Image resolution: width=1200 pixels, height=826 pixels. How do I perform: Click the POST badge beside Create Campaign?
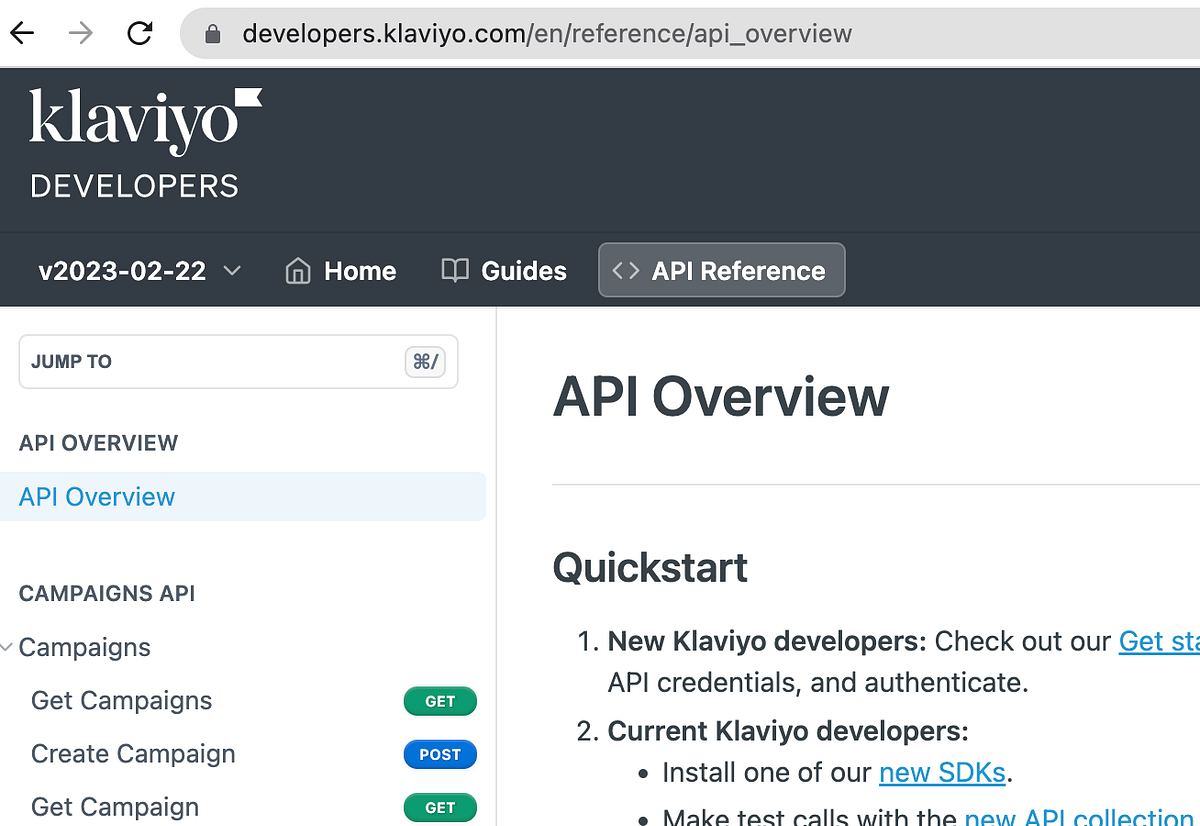tap(440, 754)
